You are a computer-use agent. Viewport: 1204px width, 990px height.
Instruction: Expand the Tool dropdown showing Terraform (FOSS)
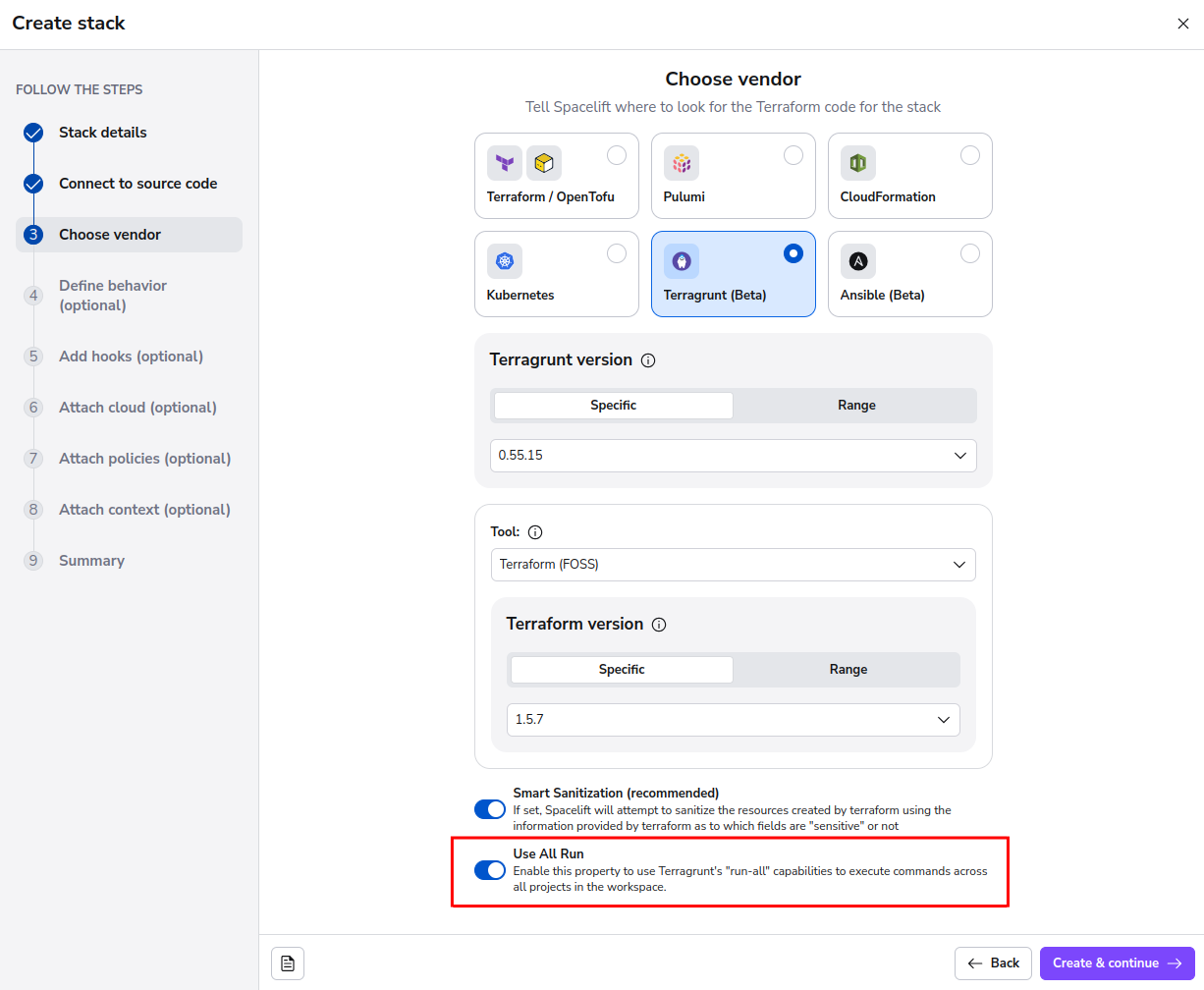pyautogui.click(x=733, y=565)
